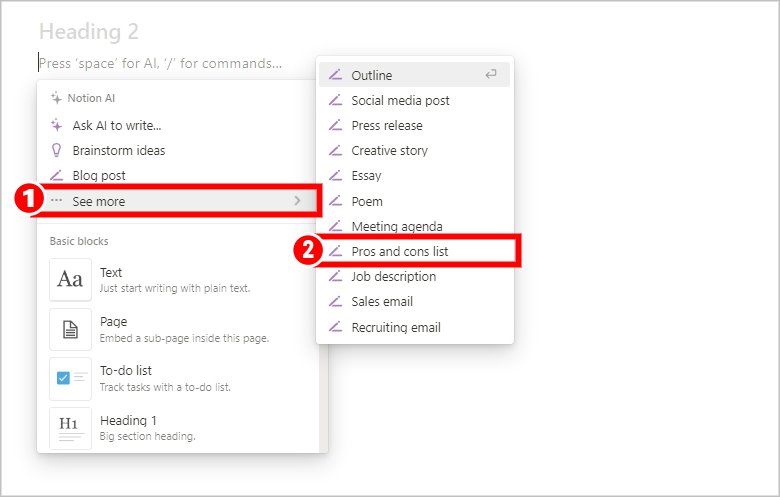Click the To-do list checkbox icon
The image size is (780, 497).
(x=70, y=379)
